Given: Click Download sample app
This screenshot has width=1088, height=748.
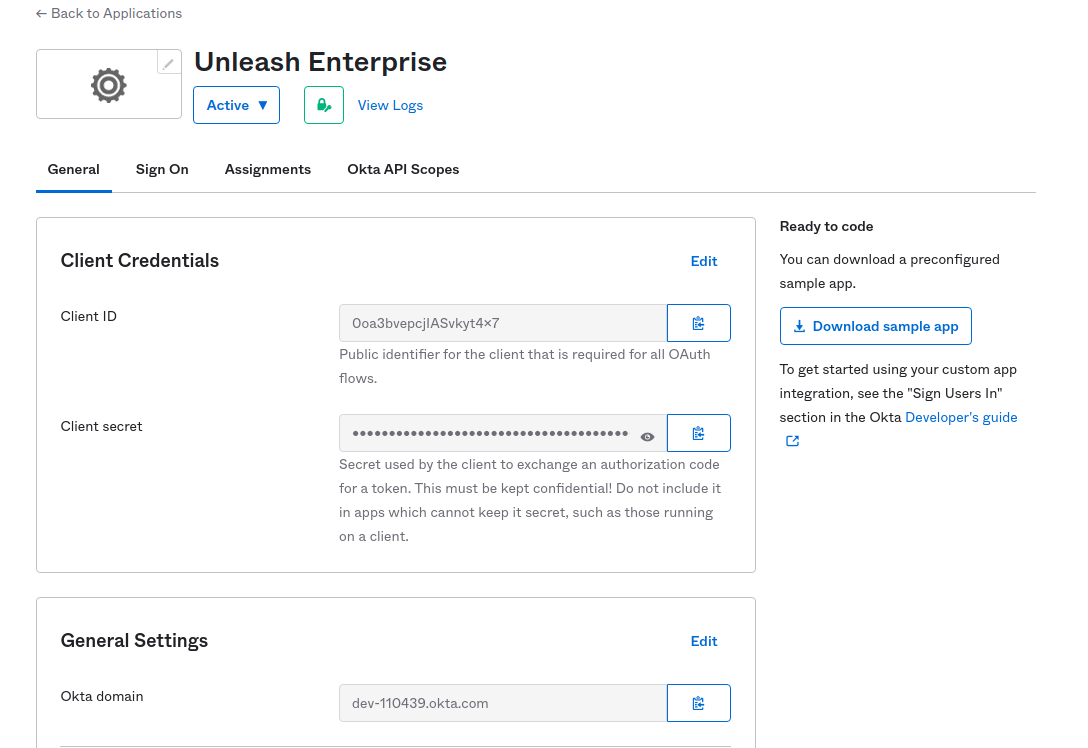Looking at the screenshot, I should [x=875, y=326].
